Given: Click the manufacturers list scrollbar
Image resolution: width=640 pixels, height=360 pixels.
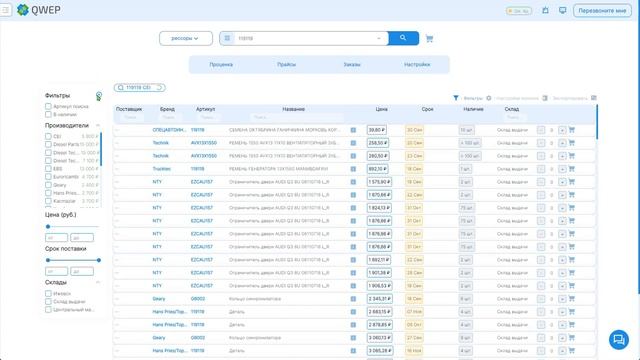Looking at the screenshot, I should (x=101, y=149).
